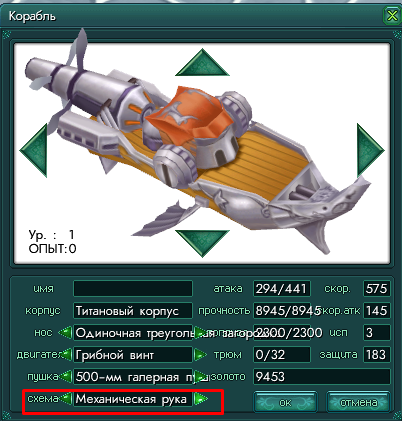The width and height of the screenshot is (402, 421).
Task: Pick next схема with right arrow
Action: [x=200, y=399]
